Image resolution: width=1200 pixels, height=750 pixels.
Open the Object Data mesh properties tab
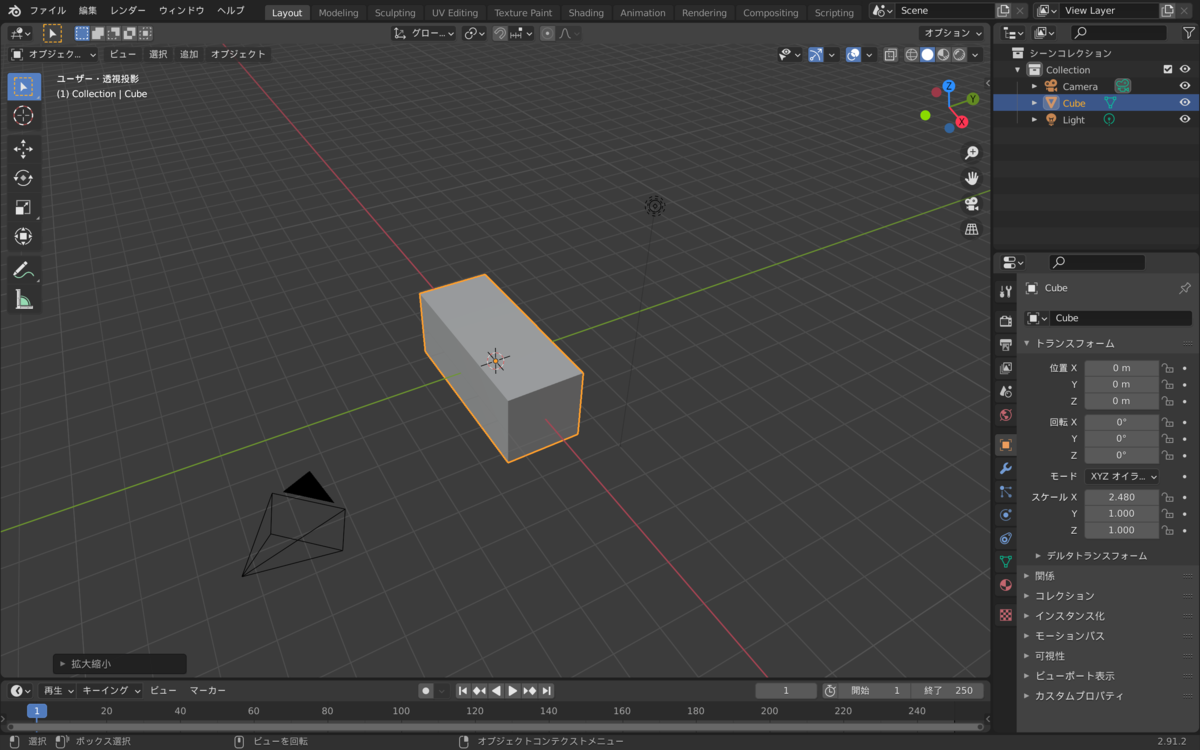tap(1006, 562)
